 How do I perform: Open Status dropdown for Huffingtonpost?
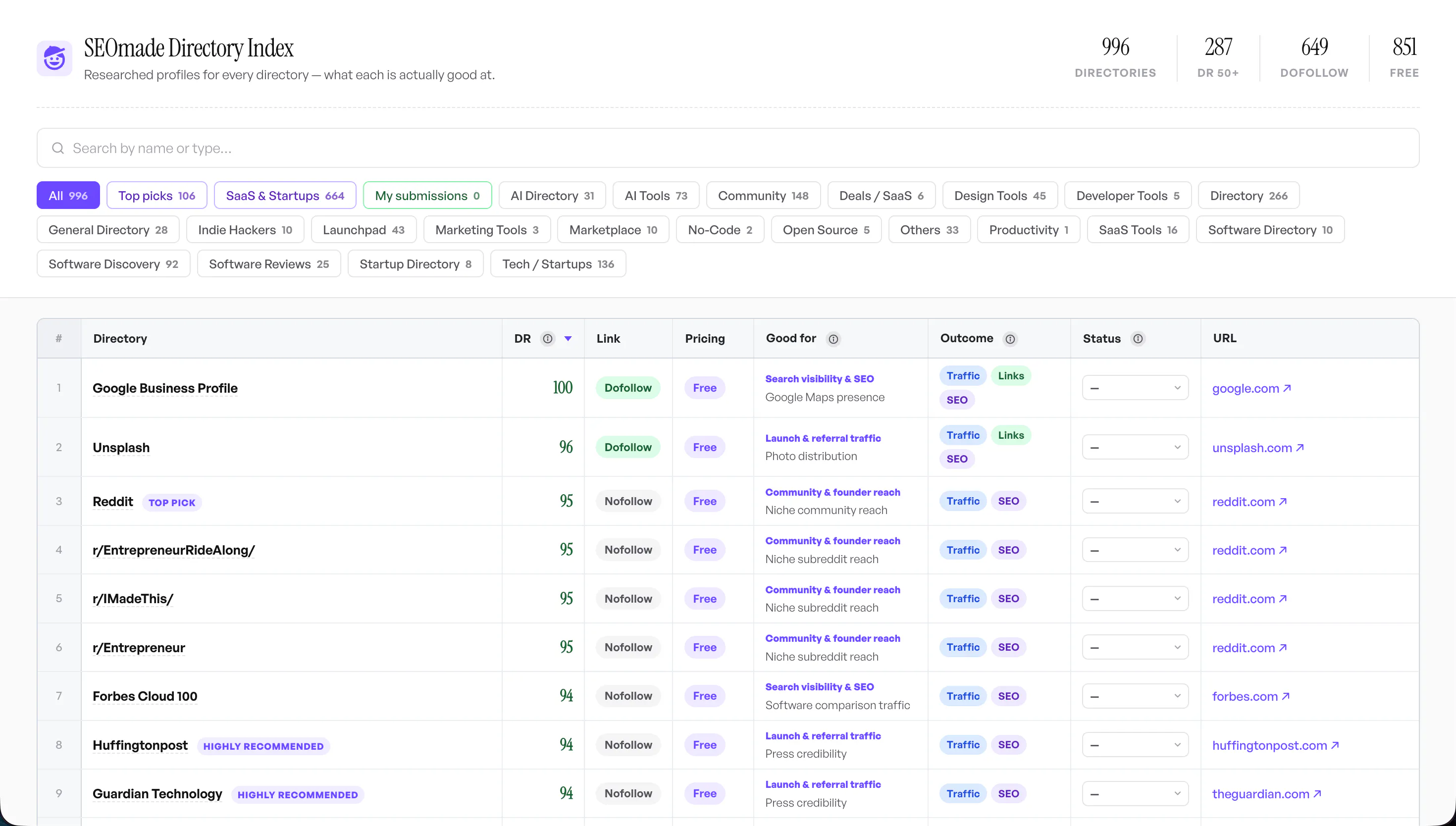(x=1135, y=745)
